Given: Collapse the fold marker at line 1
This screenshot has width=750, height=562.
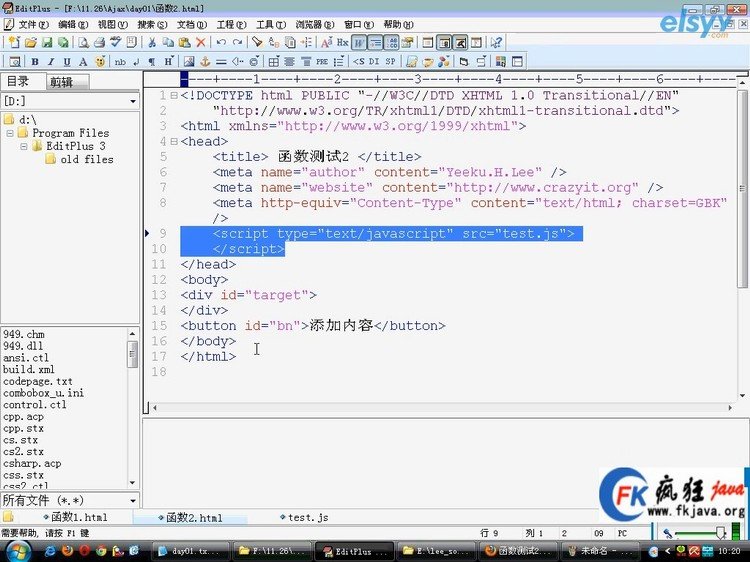Looking at the screenshot, I should tap(174, 96).
